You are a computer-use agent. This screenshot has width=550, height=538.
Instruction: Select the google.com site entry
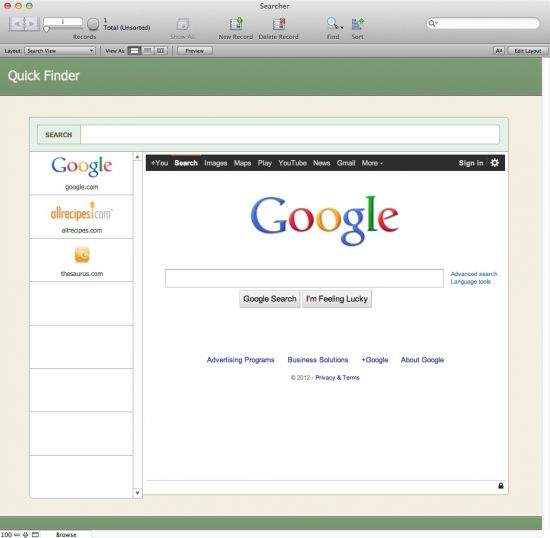[x=81, y=173]
